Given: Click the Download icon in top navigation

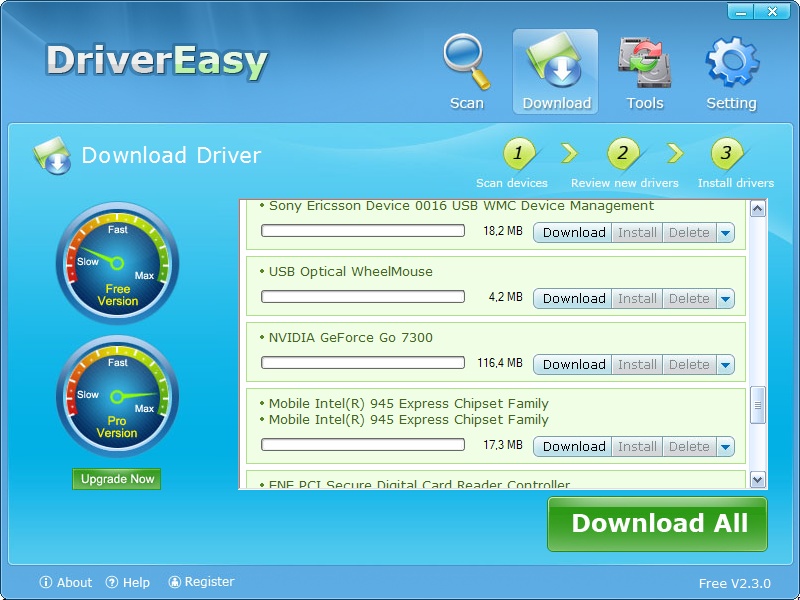Looking at the screenshot, I should coord(555,60).
